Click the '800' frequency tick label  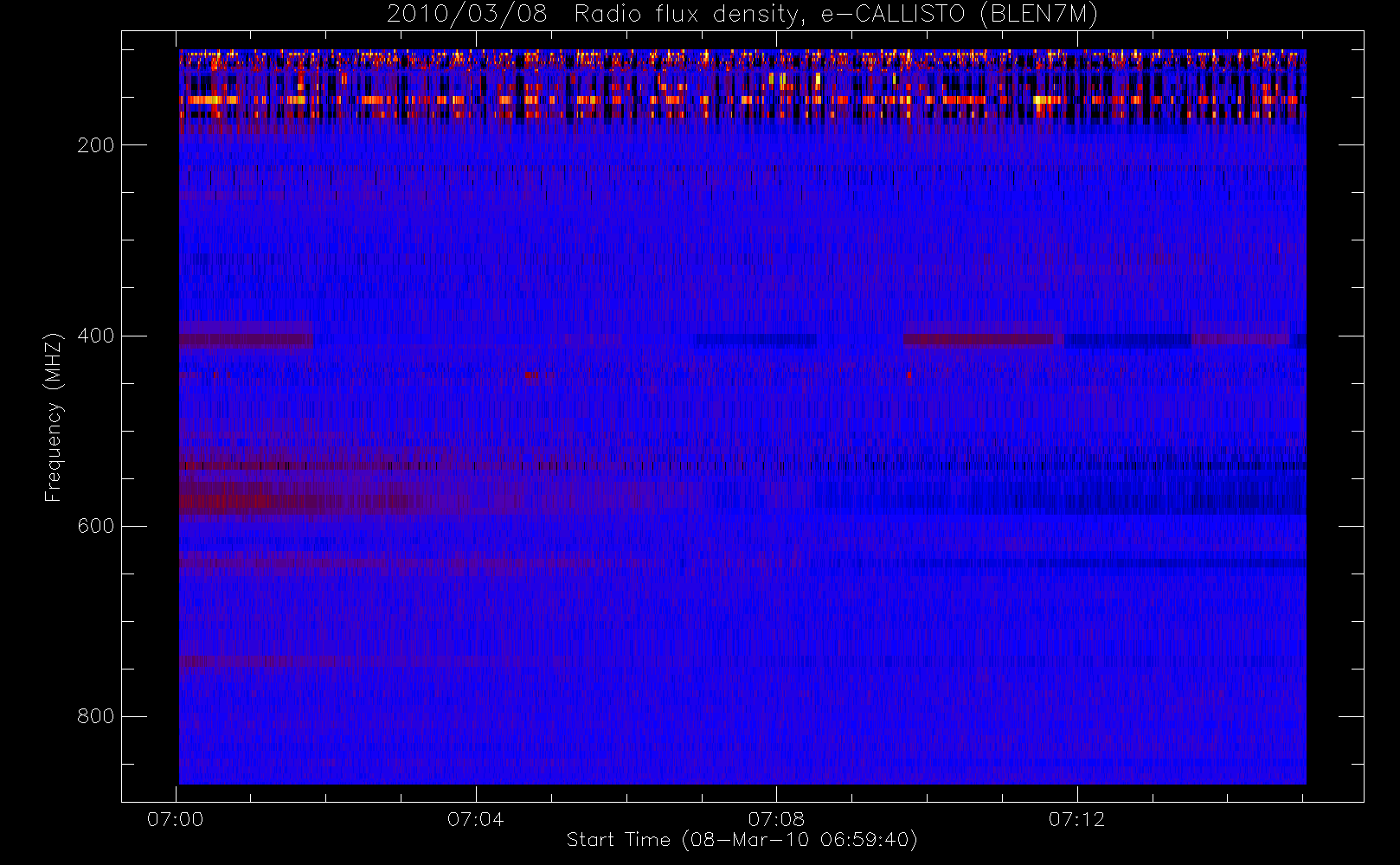pos(95,716)
